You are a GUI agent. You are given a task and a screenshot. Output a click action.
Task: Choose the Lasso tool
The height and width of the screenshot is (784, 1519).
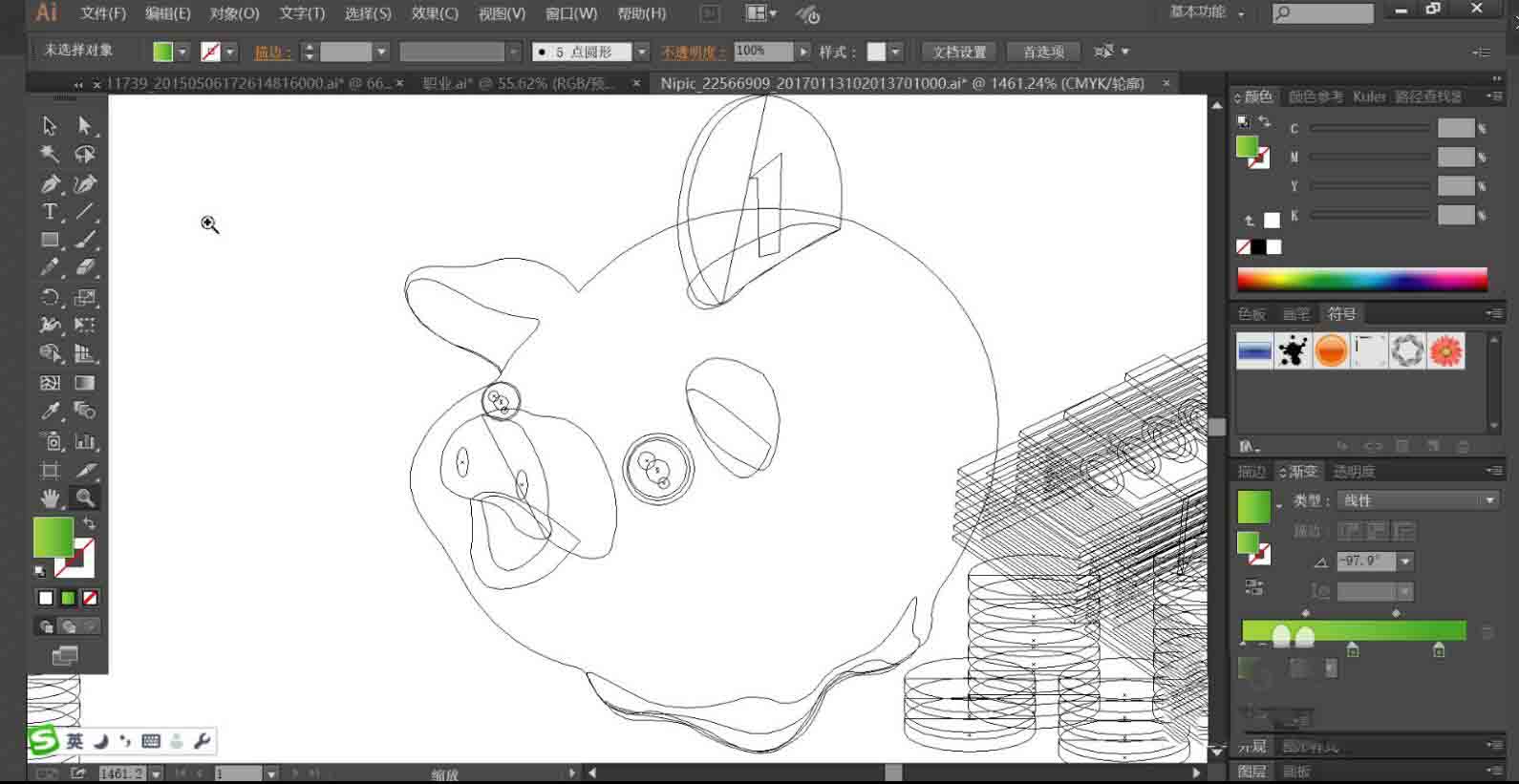85,155
